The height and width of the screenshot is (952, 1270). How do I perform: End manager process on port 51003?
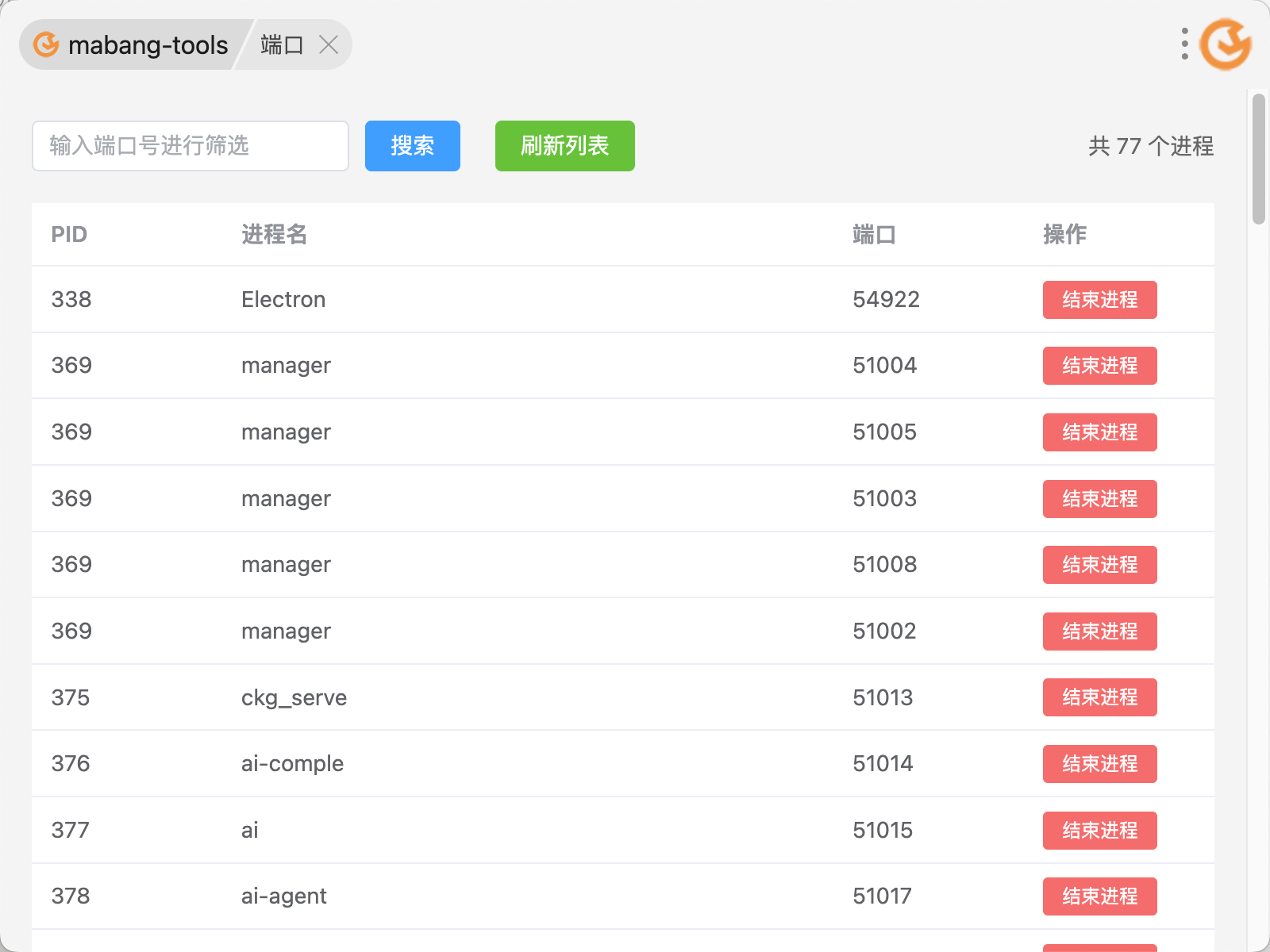pos(1099,499)
